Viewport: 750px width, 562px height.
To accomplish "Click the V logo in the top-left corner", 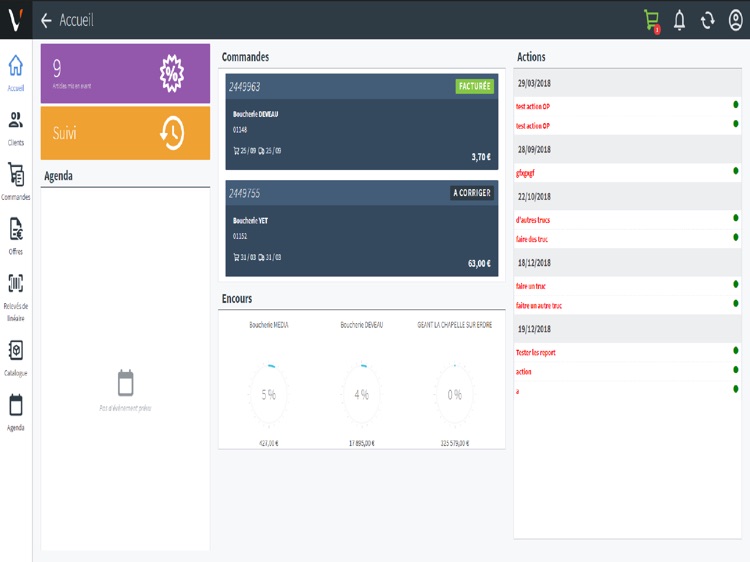I will pos(16,20).
